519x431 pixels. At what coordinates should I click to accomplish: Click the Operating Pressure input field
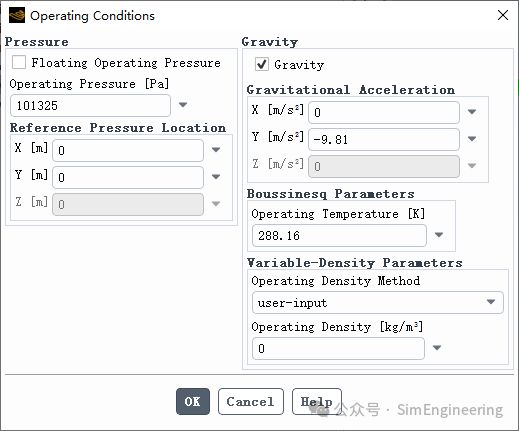[90, 105]
